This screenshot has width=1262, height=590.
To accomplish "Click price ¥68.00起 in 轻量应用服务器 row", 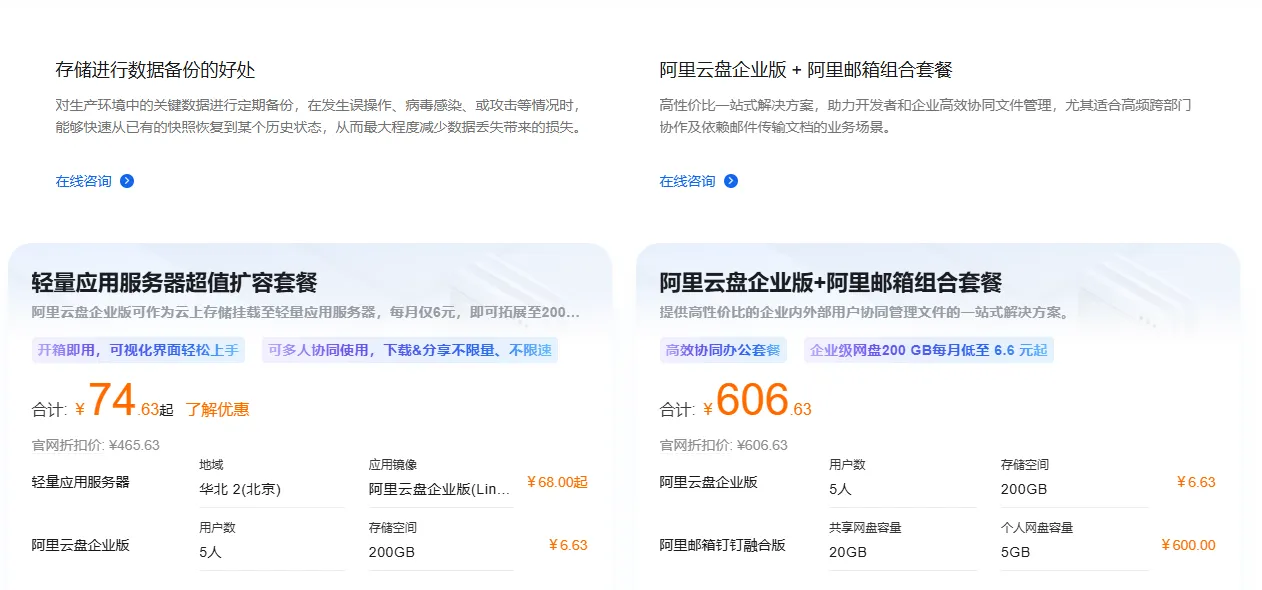I will pos(557,482).
